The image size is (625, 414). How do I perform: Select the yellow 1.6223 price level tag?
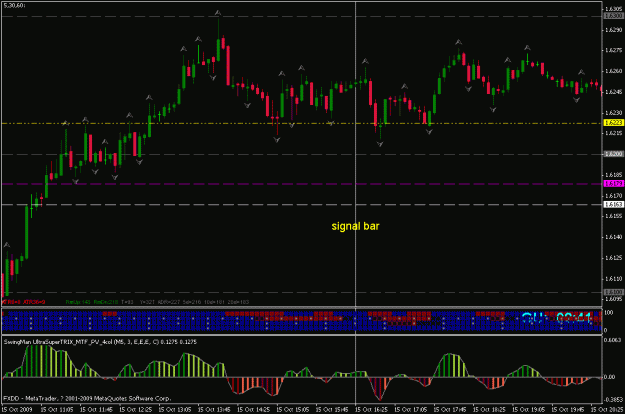614,123
